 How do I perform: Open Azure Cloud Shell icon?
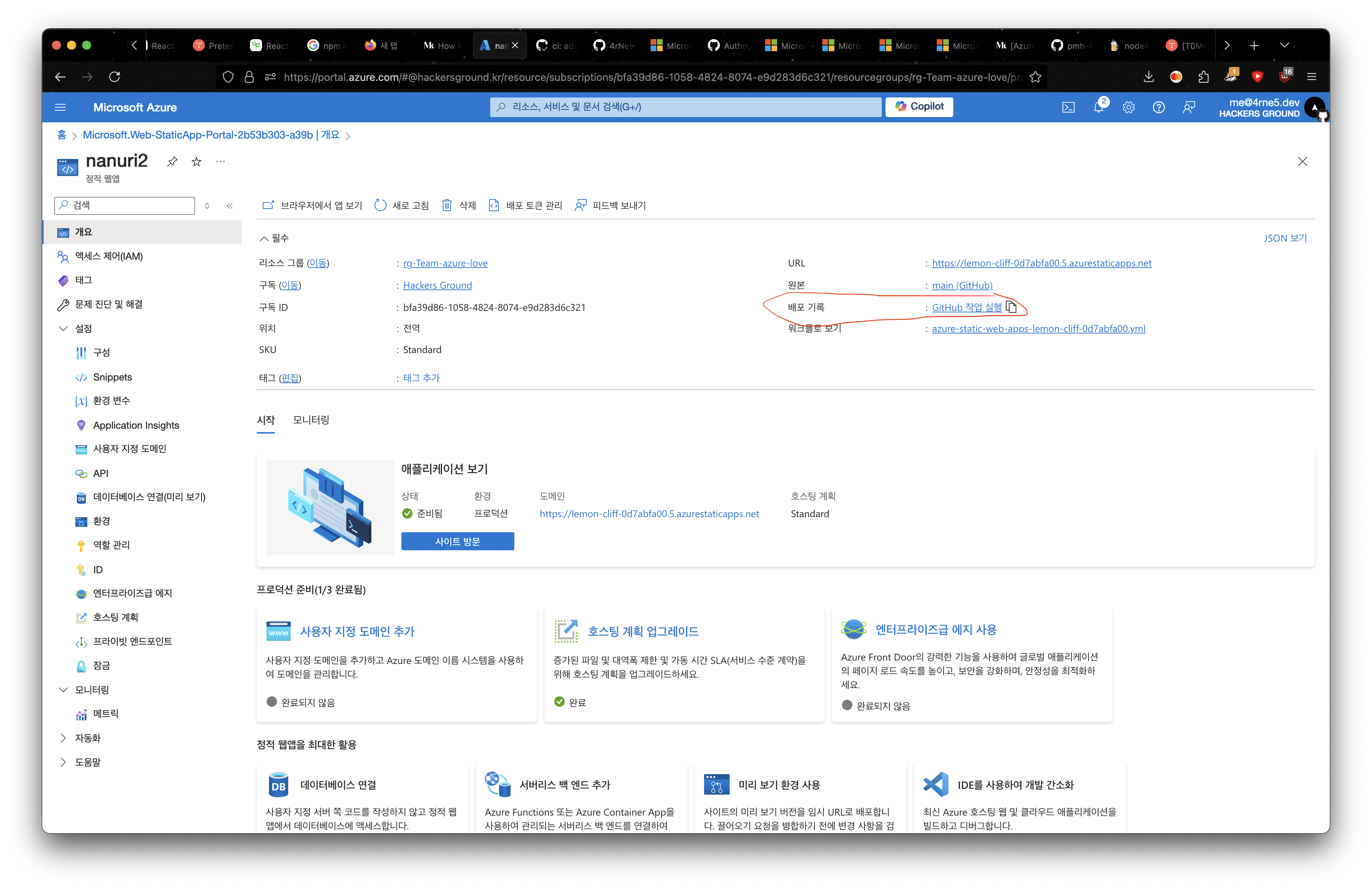click(x=1068, y=107)
